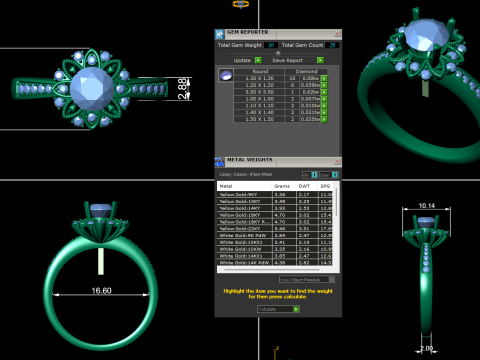Click the Total Gem Weight value field
The width and height of the screenshot is (480, 360).
click(x=271, y=45)
